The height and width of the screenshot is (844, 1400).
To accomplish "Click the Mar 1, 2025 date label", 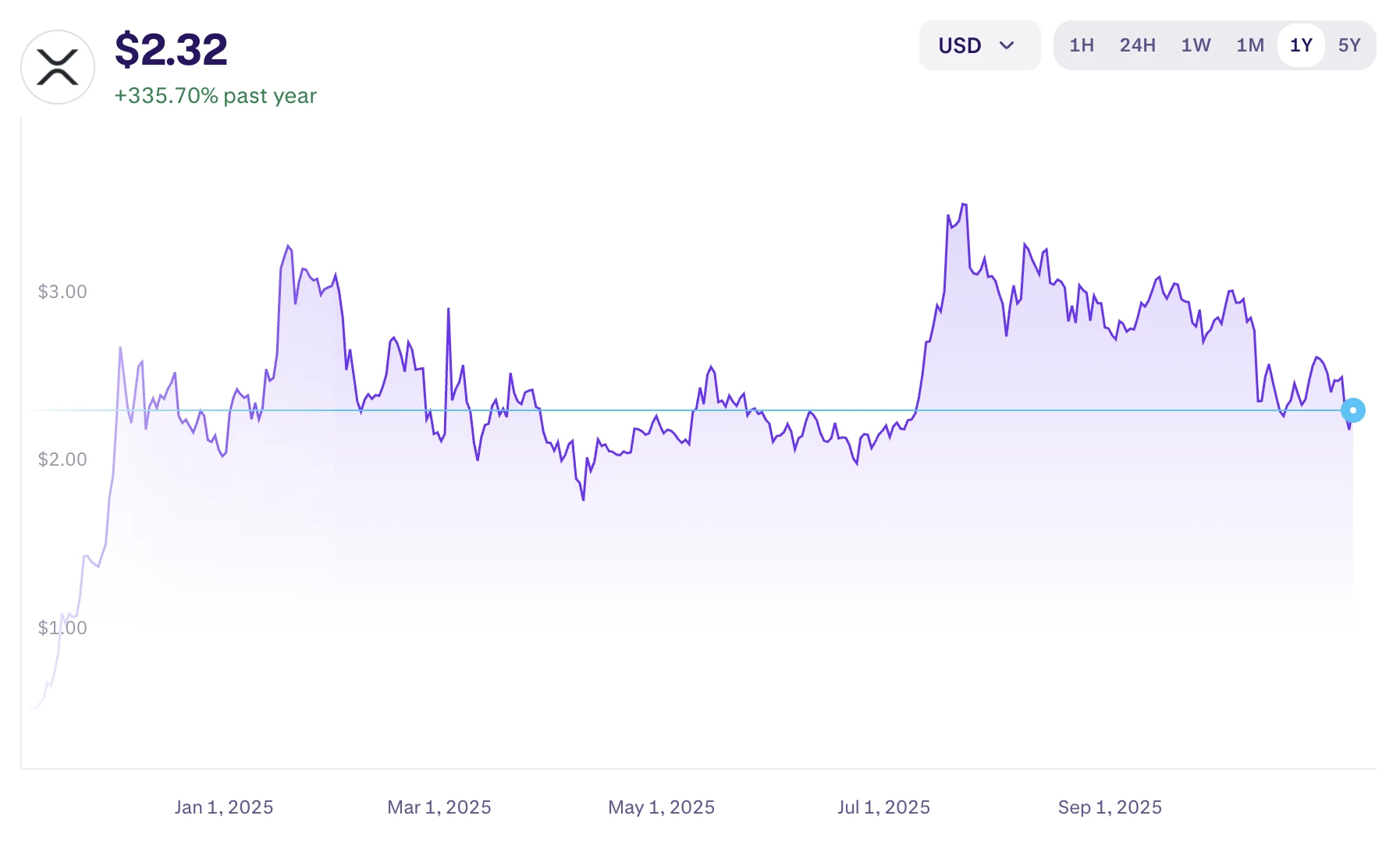I will coord(439,807).
